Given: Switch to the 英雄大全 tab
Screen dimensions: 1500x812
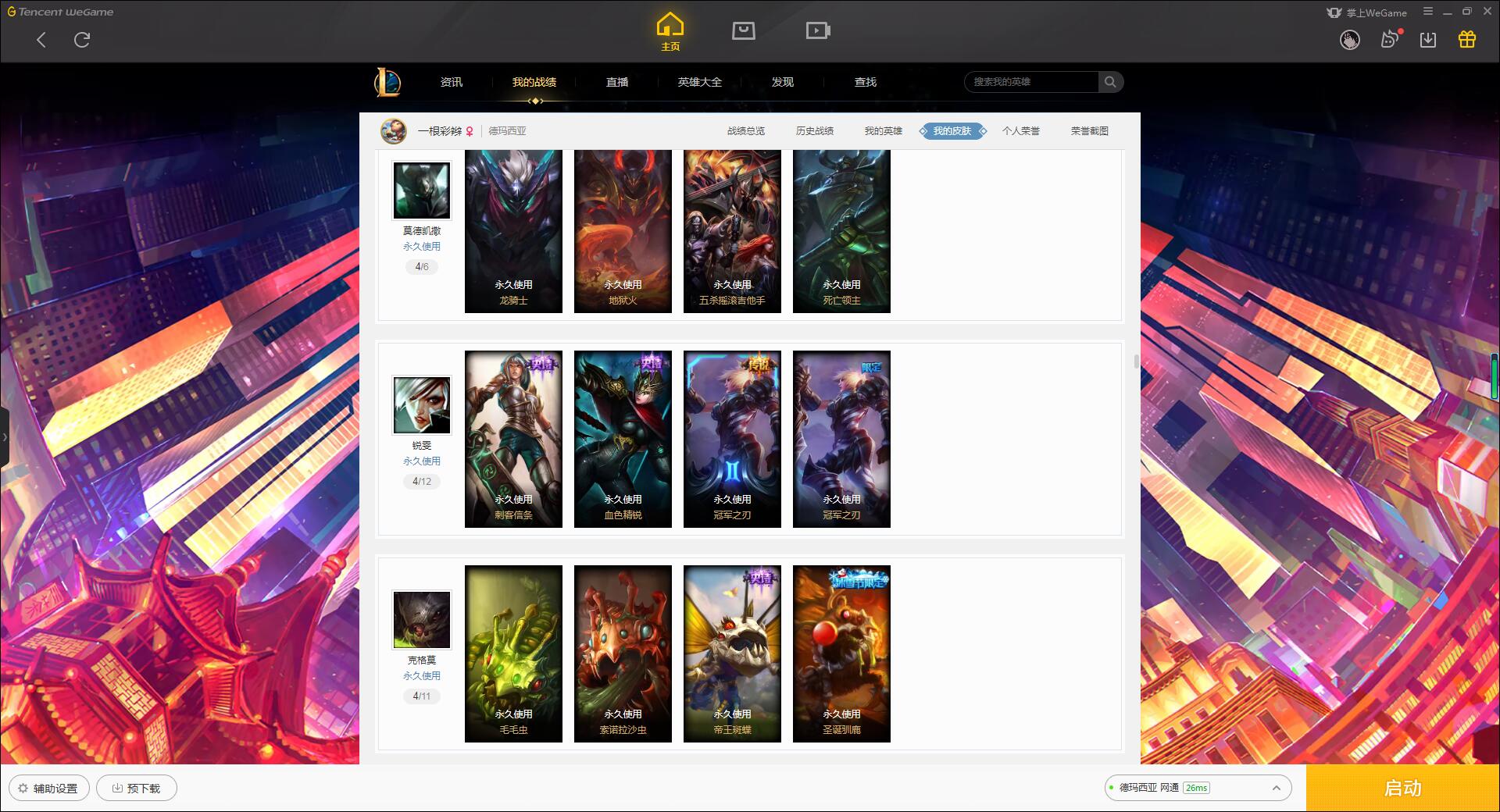Looking at the screenshot, I should click(700, 82).
